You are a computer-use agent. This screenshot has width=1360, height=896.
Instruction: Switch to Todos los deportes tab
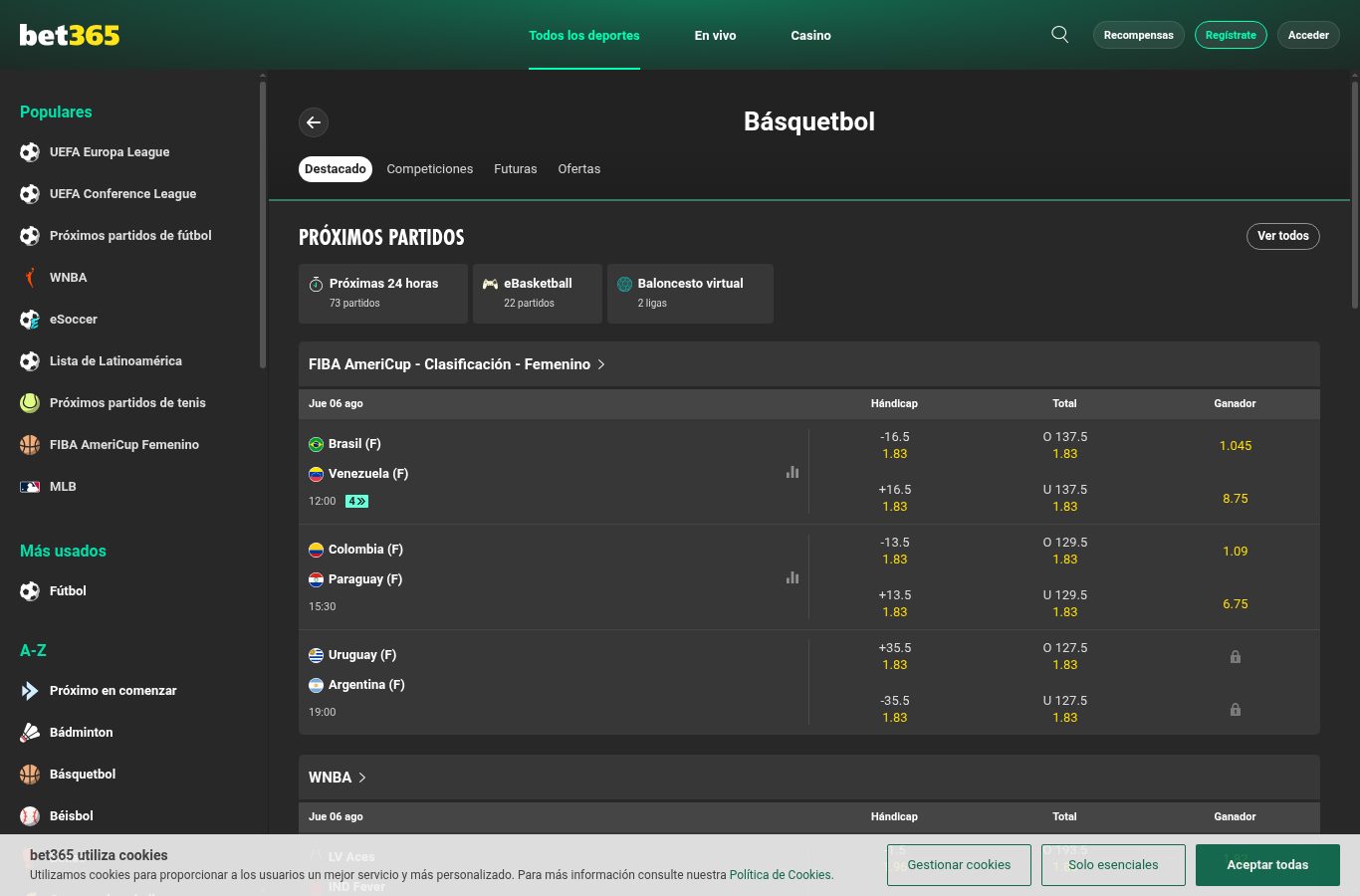click(584, 35)
